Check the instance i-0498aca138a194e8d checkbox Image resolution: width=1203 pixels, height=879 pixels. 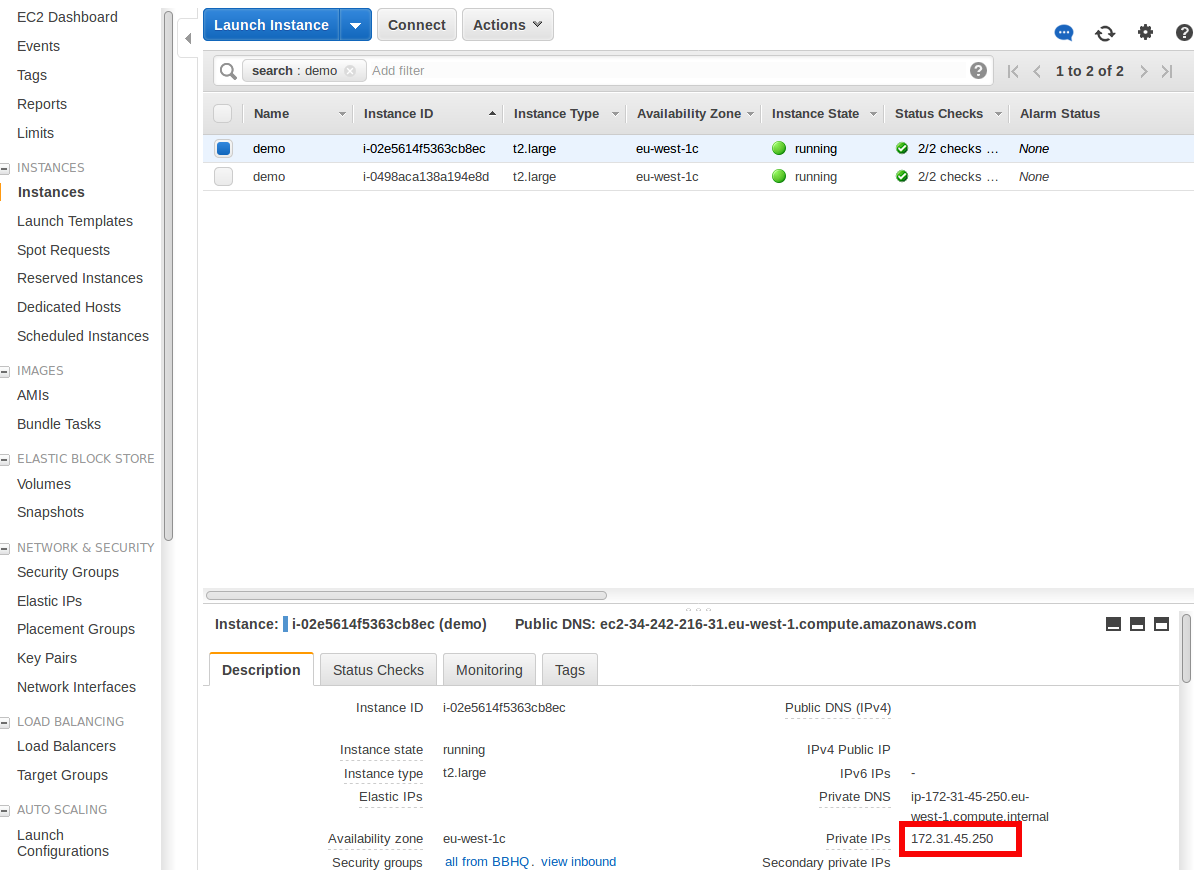coord(223,177)
